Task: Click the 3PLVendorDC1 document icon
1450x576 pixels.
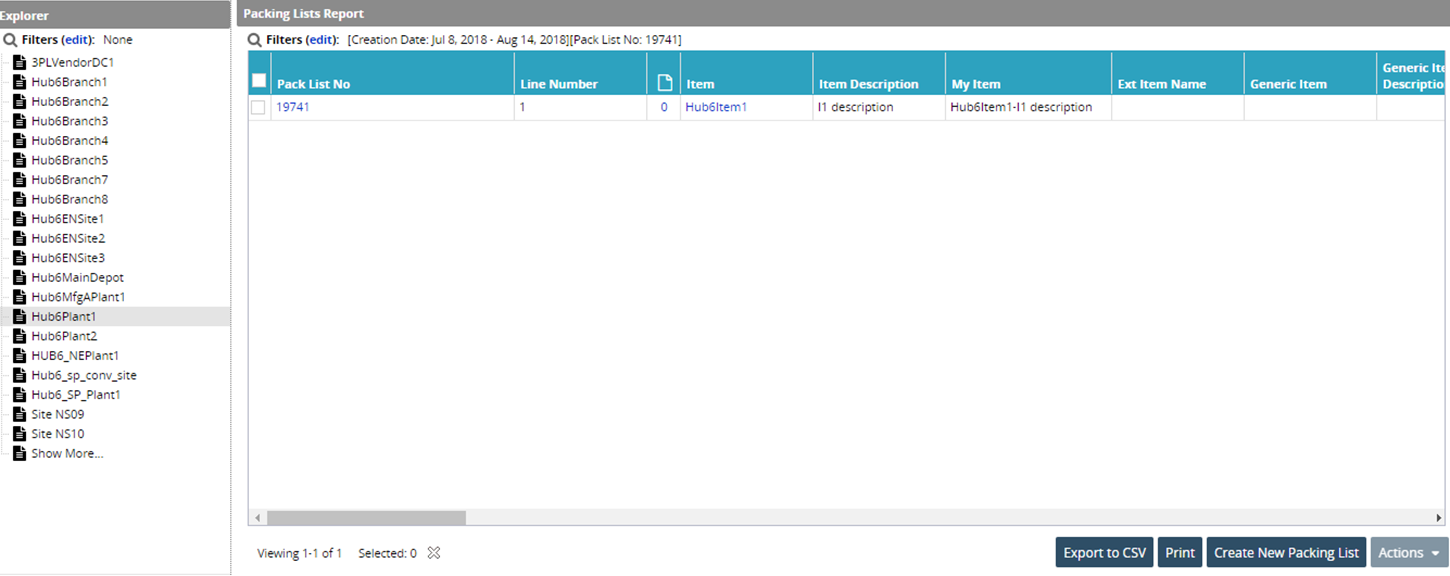Action: [x=19, y=62]
